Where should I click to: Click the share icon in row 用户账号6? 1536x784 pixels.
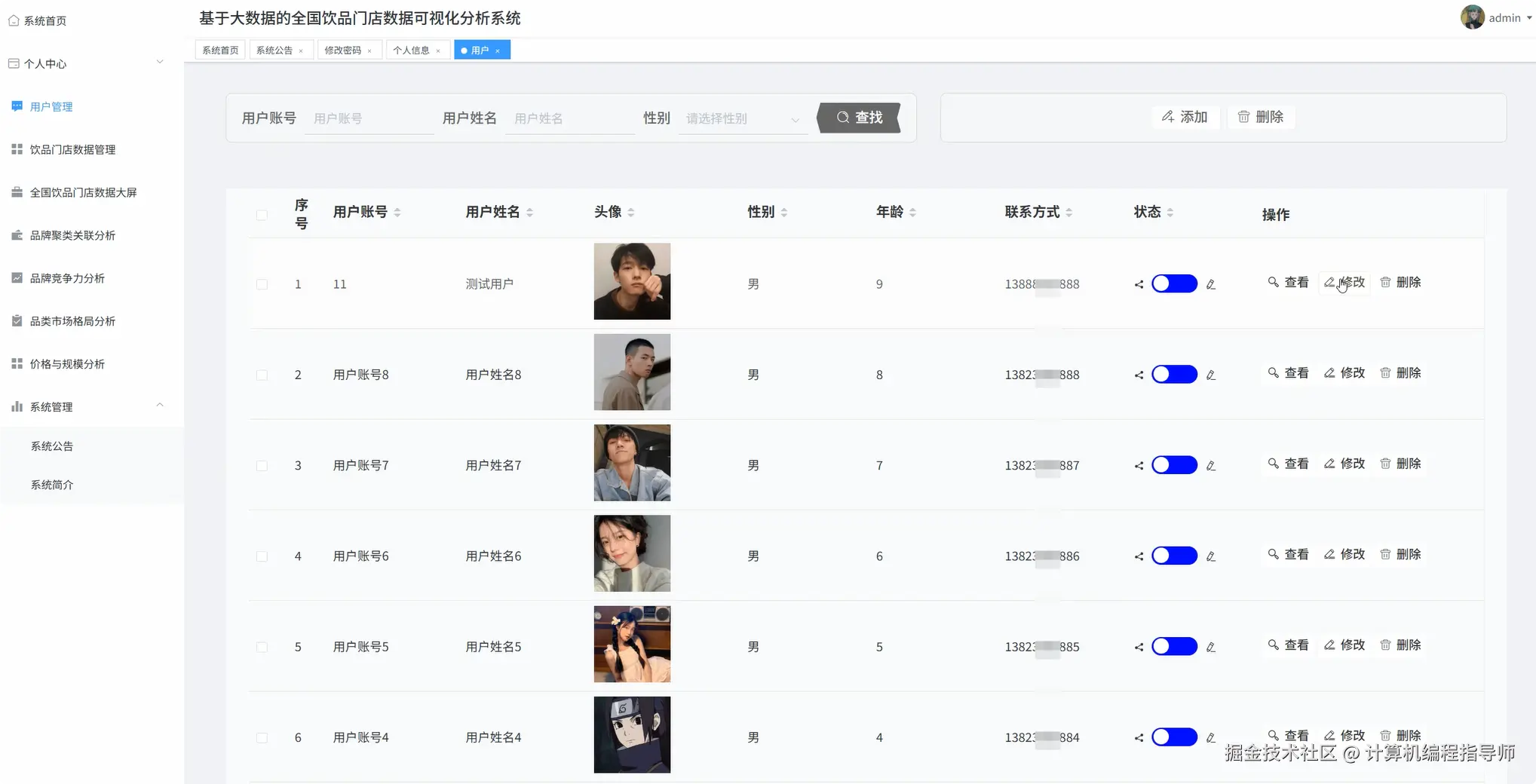tap(1139, 557)
